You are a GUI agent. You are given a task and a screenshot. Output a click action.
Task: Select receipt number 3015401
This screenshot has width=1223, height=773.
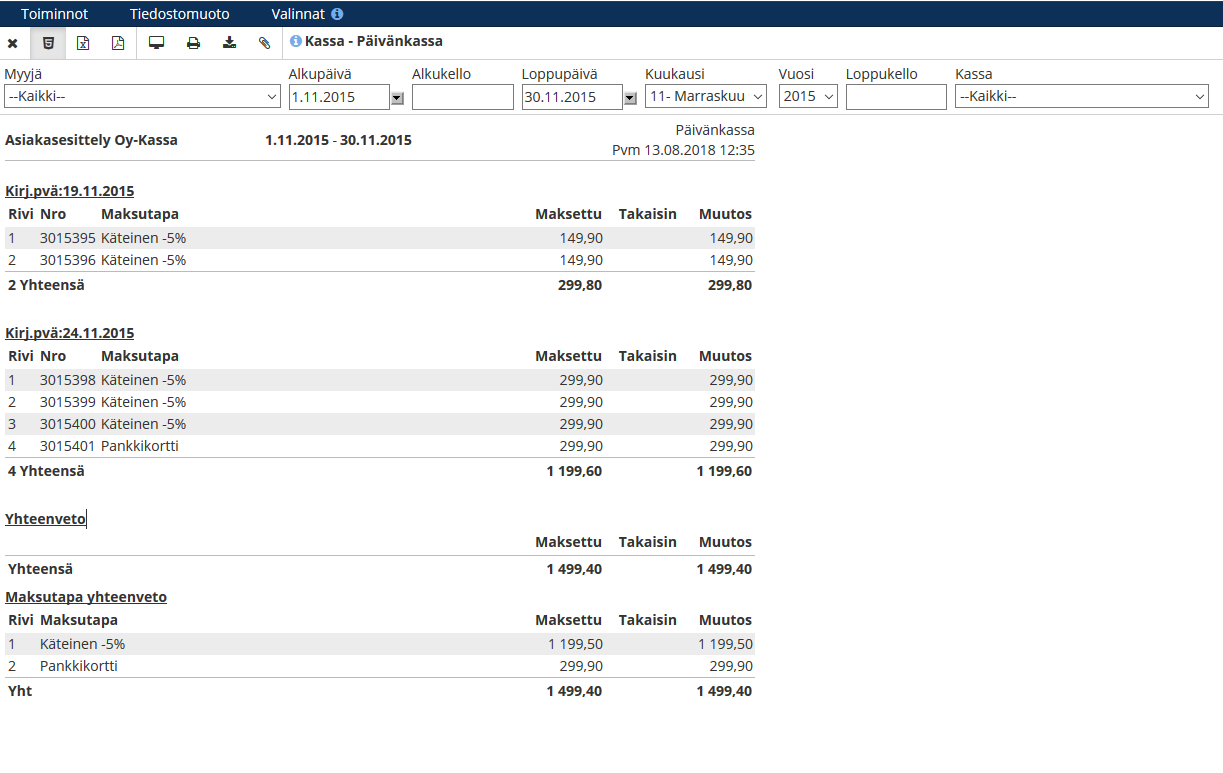click(x=68, y=446)
